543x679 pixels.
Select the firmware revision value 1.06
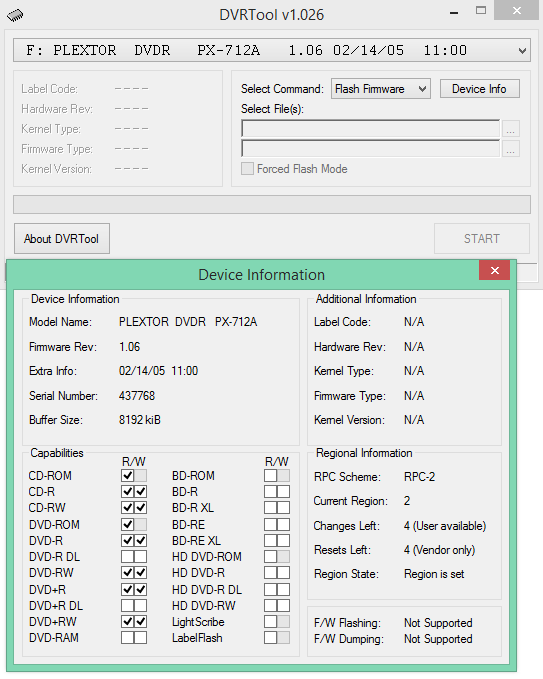[x=129, y=347]
